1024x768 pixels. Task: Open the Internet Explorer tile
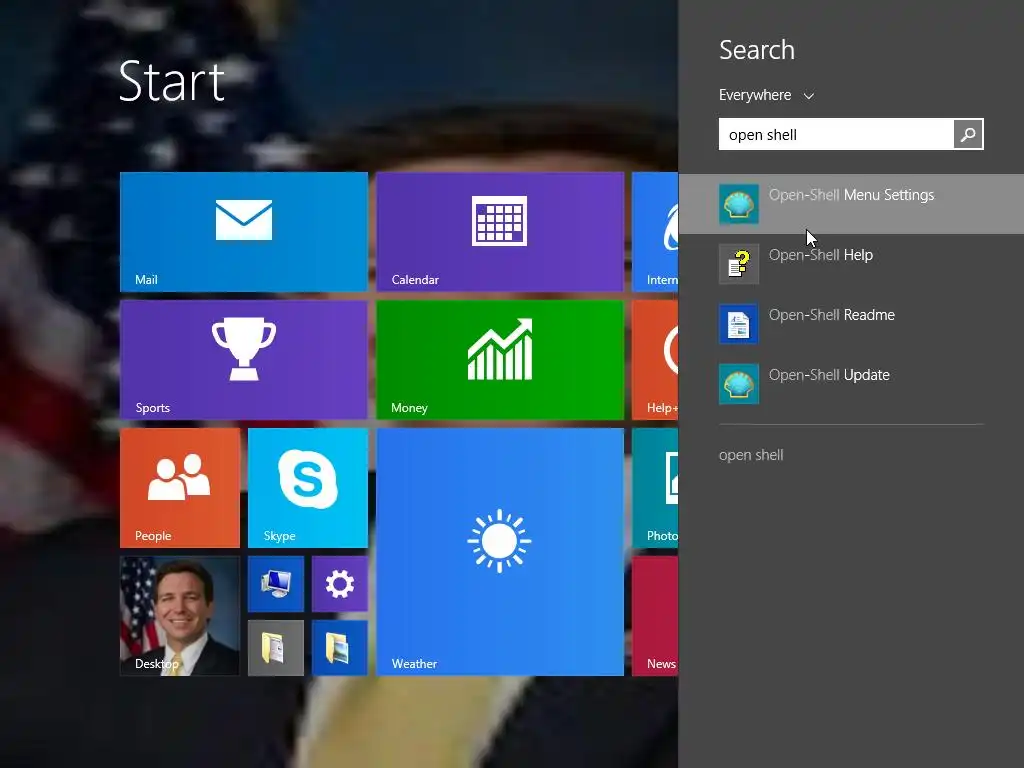(655, 232)
